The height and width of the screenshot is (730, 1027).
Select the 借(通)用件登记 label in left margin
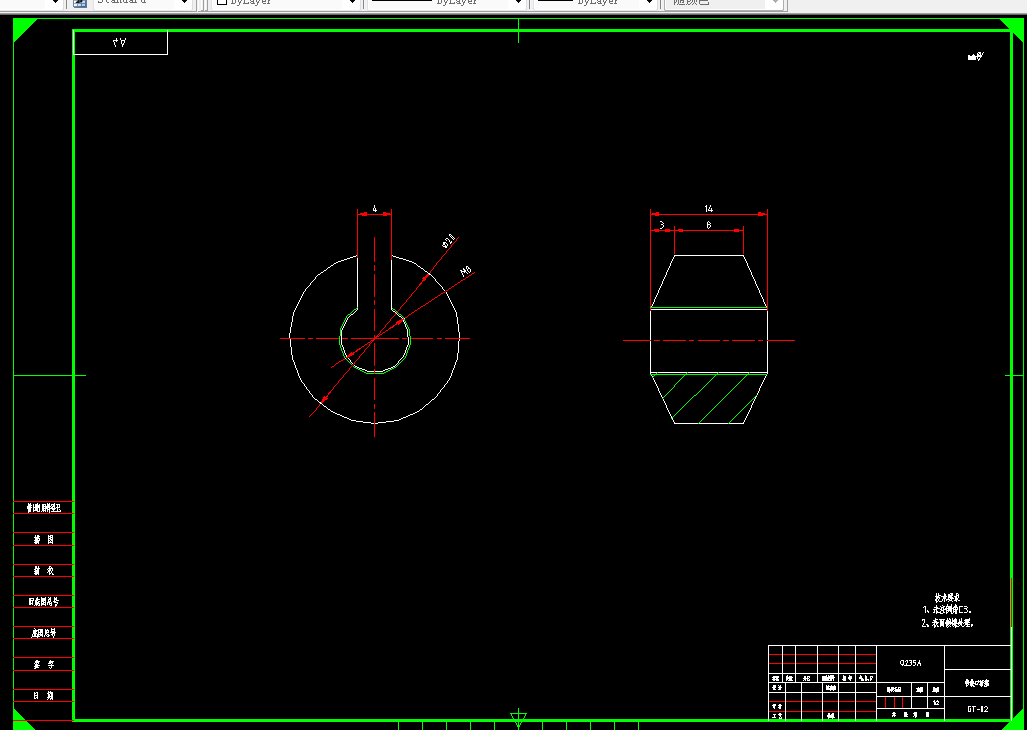point(44,508)
